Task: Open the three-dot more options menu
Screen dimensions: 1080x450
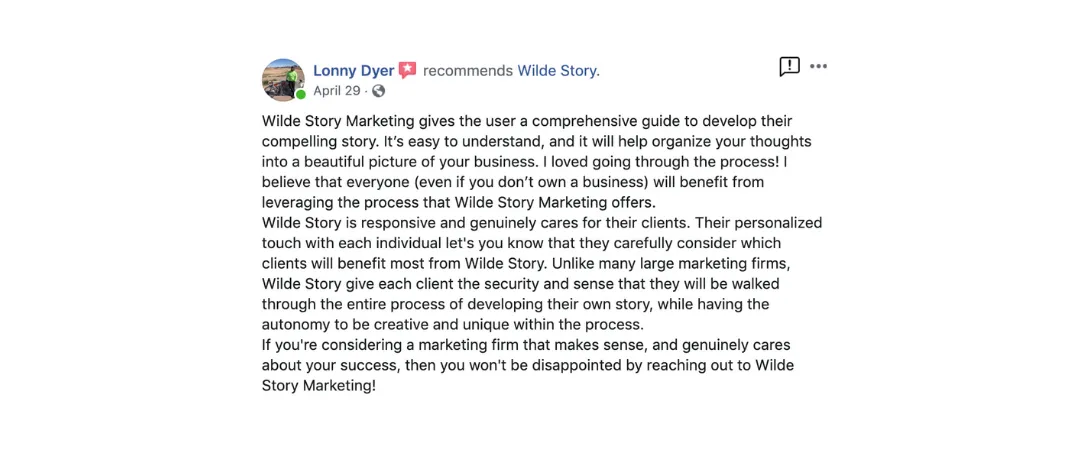Action: pos(818,67)
